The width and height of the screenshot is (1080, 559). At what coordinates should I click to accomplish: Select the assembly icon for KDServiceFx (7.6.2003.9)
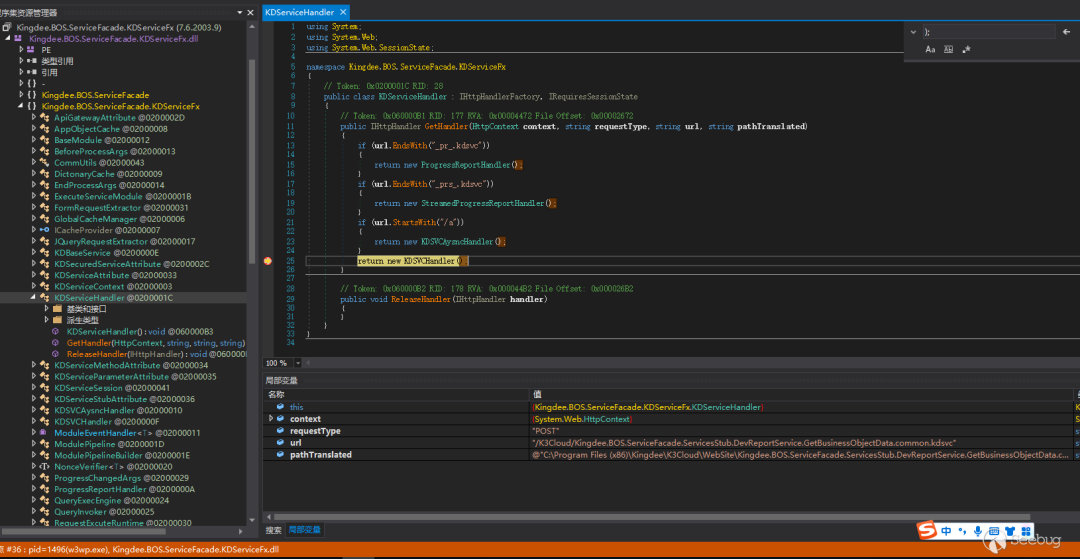[8, 28]
